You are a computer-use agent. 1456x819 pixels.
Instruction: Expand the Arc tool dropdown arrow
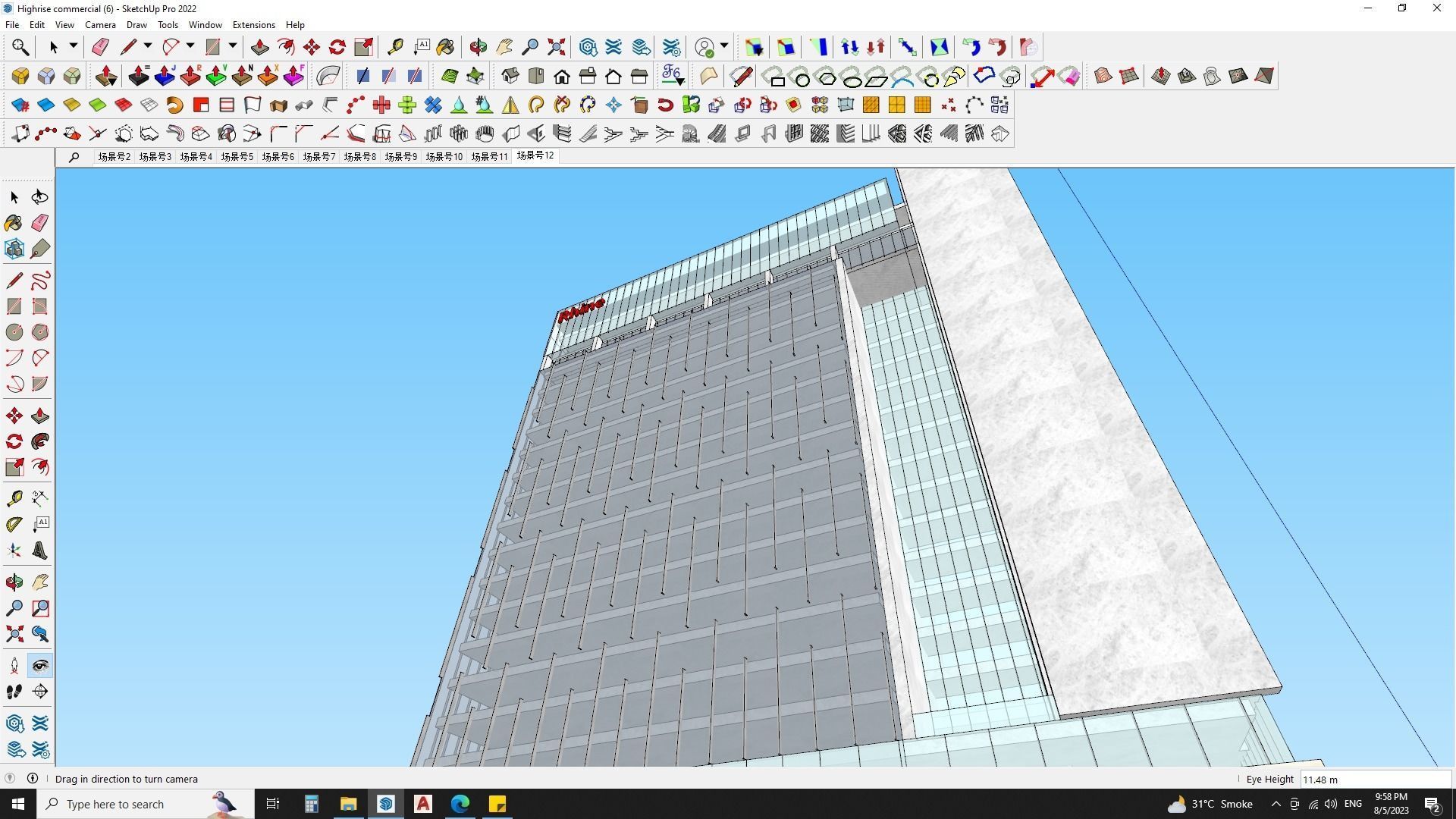pyautogui.click(x=190, y=46)
